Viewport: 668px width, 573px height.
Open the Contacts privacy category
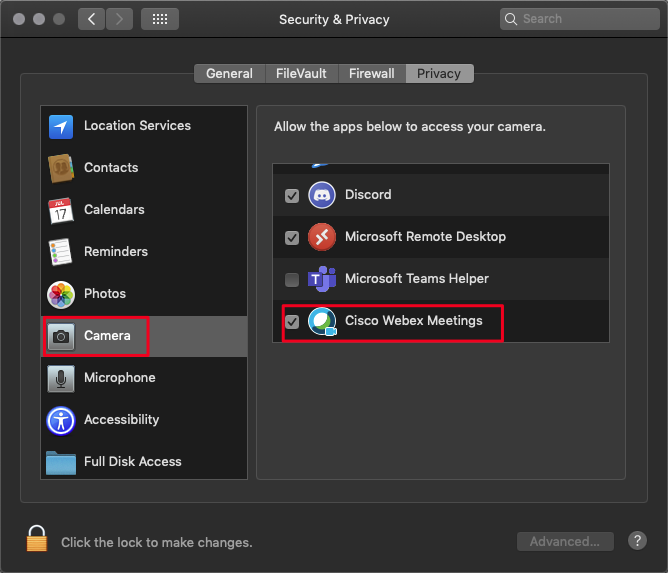point(111,168)
